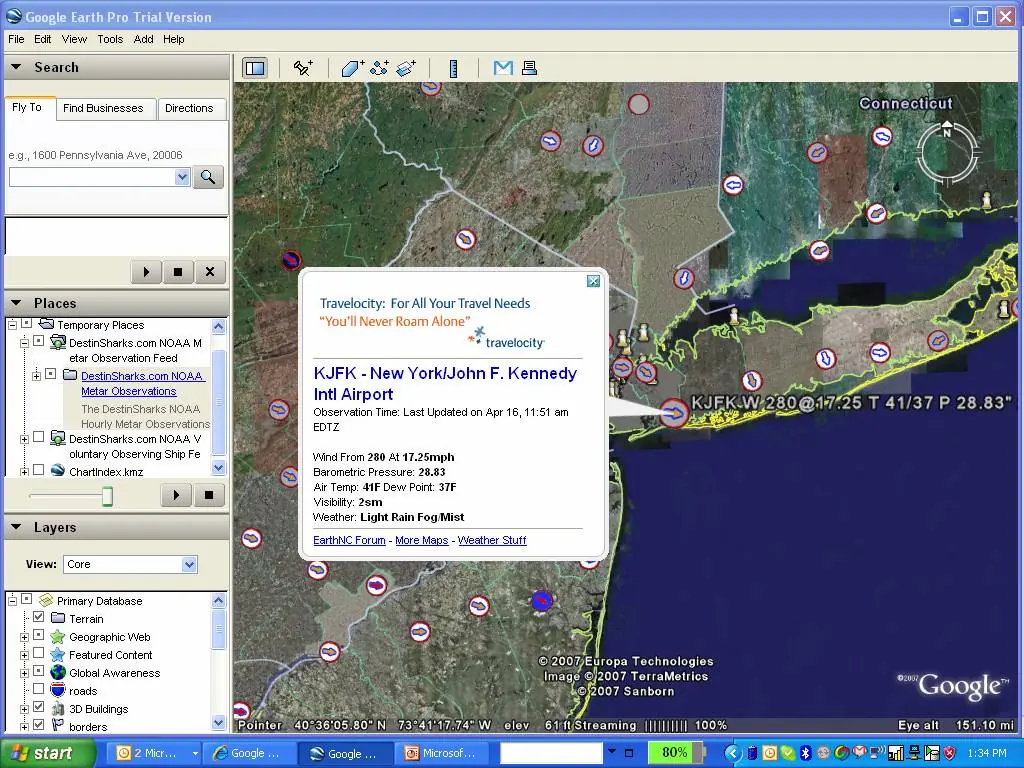Open the 2 Micr... taskbar group
Image resolution: width=1024 pixels, height=768 pixels.
click(154, 753)
